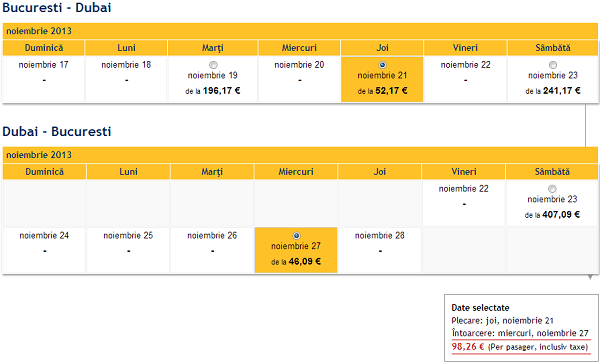This screenshot has height=363, width=600.
Task: Click the 196,17 € outbound price
Action: (222, 91)
